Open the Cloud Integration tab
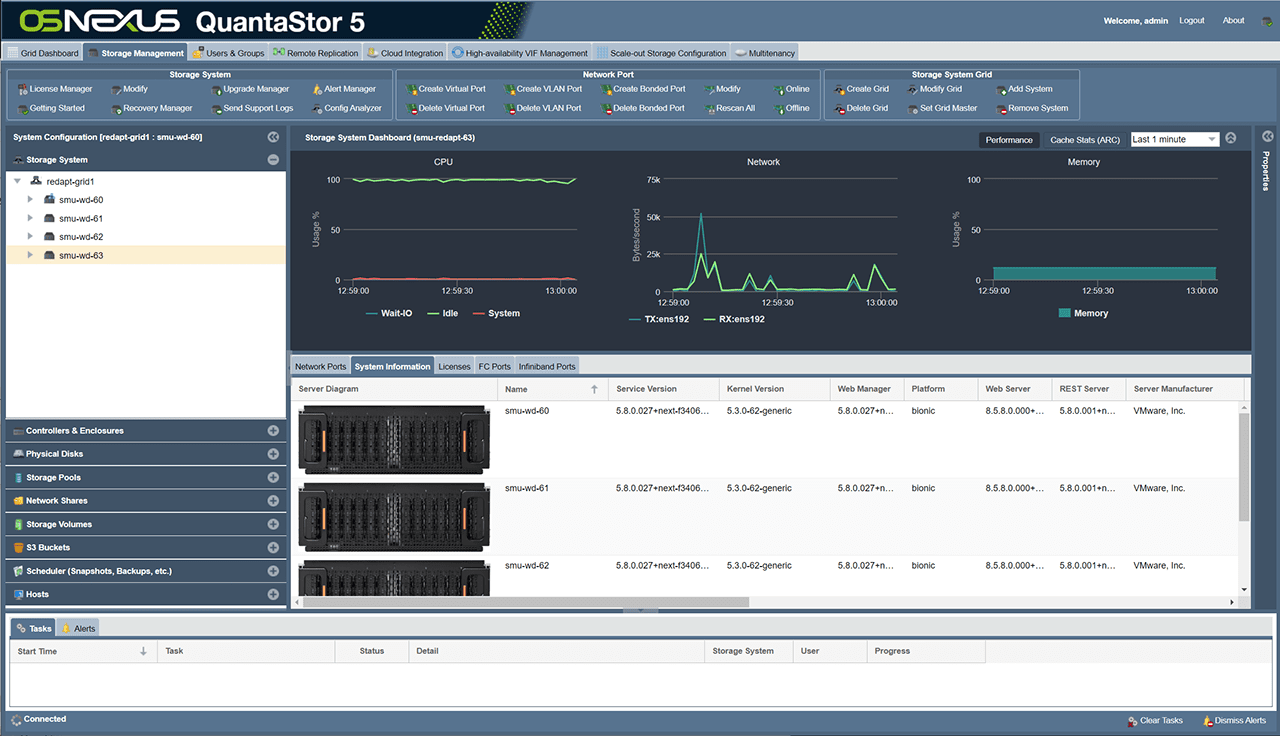Screen dimensions: 1280x736 click(x=405, y=53)
